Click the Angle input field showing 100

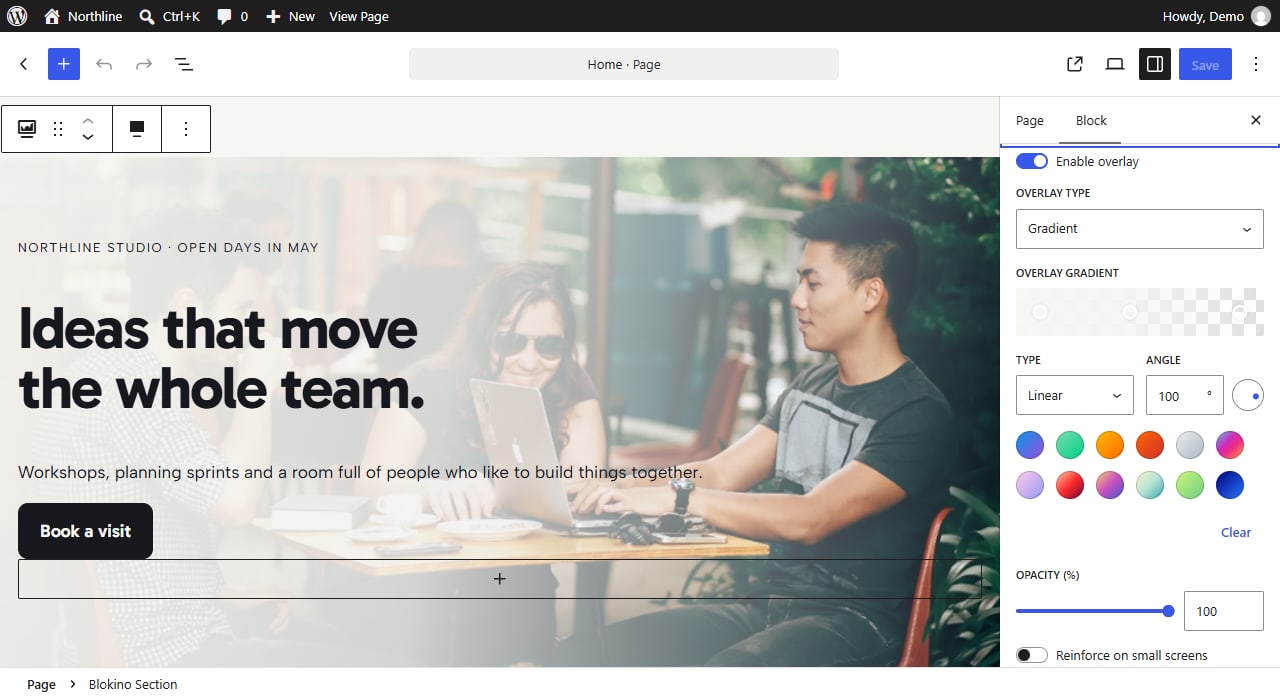(x=1185, y=395)
